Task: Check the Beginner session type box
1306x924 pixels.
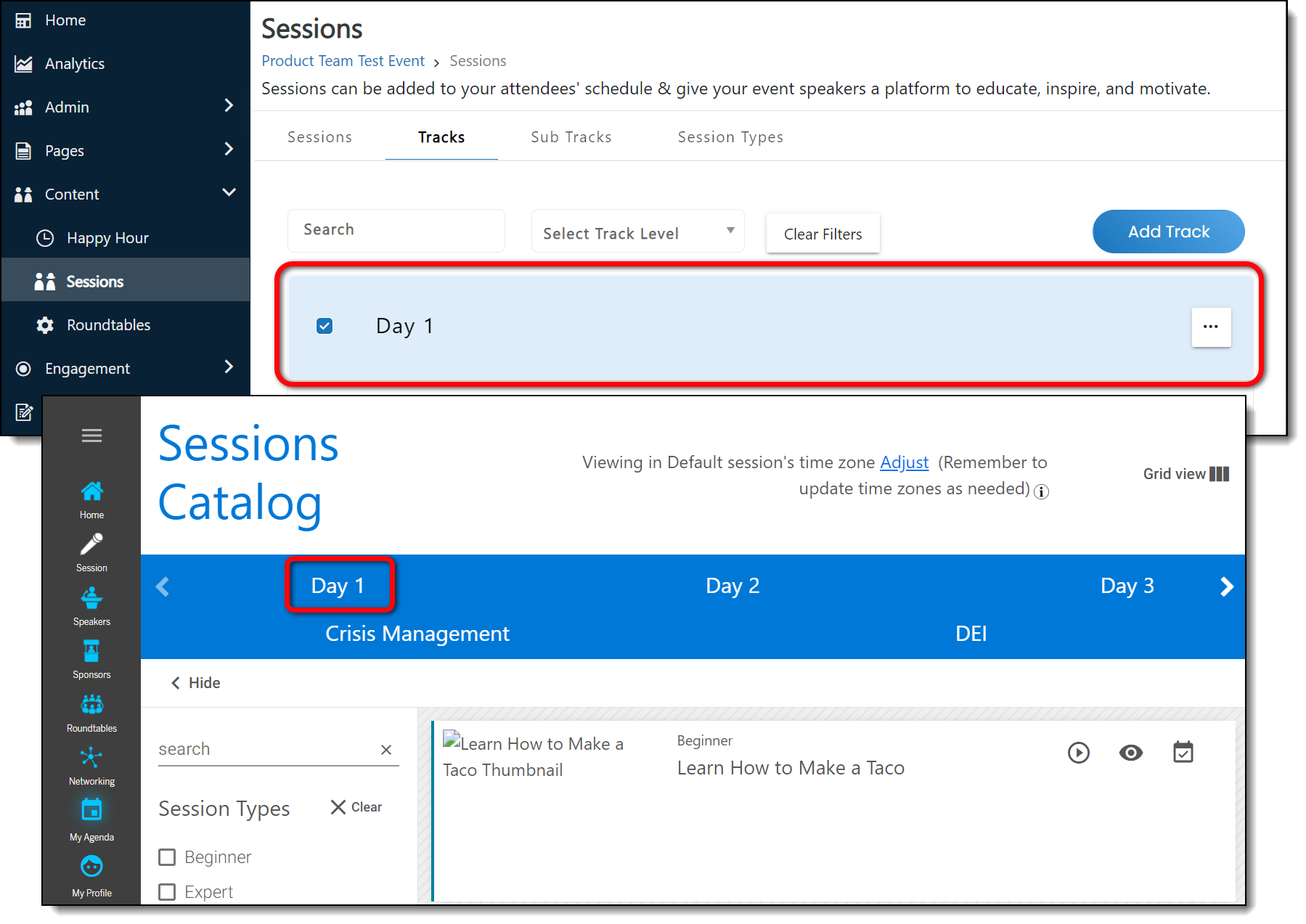Action: (168, 857)
